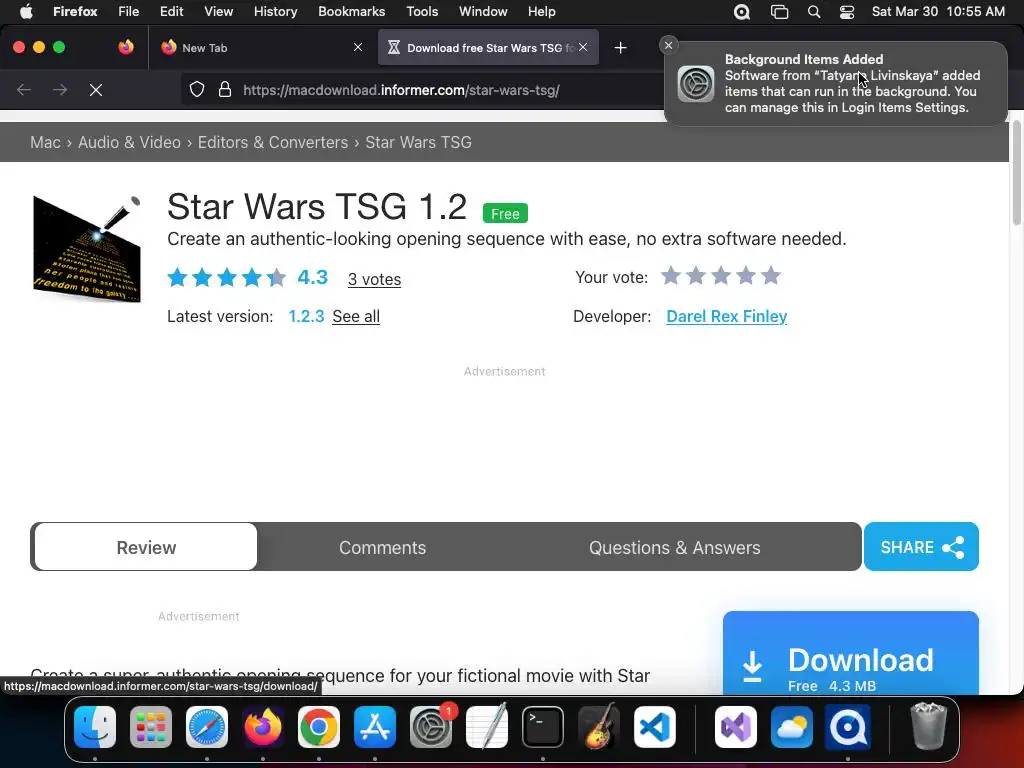1024x768 pixels.
Task: Open the Editors & Converters breadcrumb
Action: [273, 142]
